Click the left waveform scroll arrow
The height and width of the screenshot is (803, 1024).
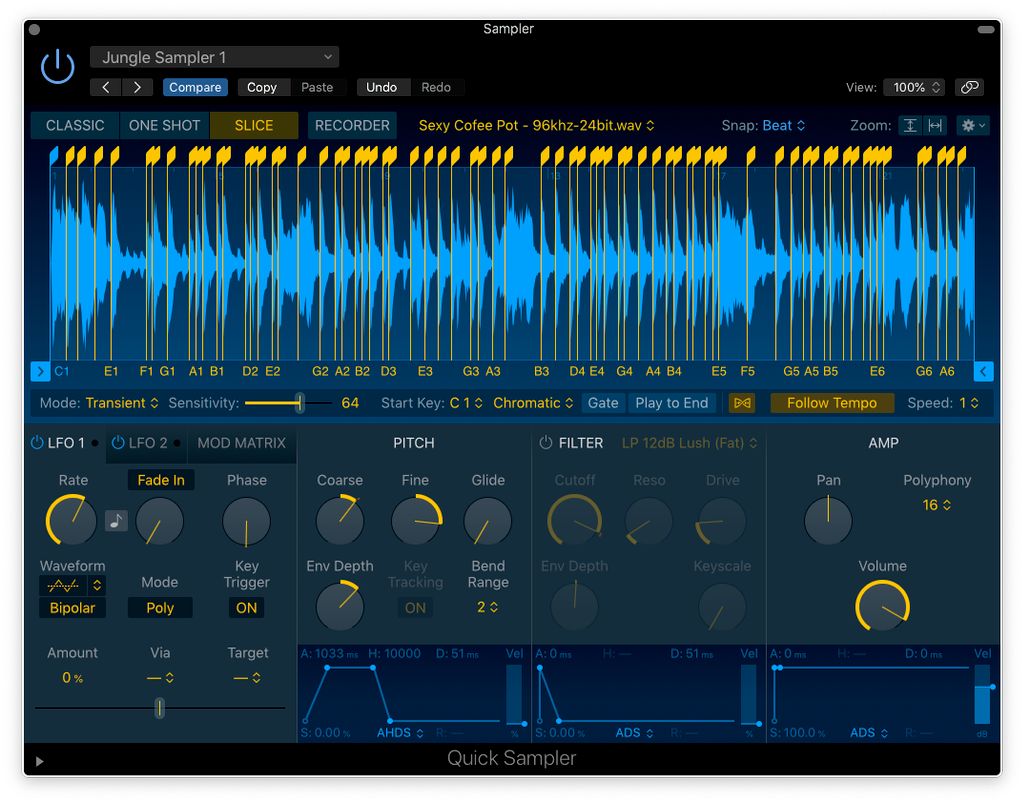(x=40, y=371)
